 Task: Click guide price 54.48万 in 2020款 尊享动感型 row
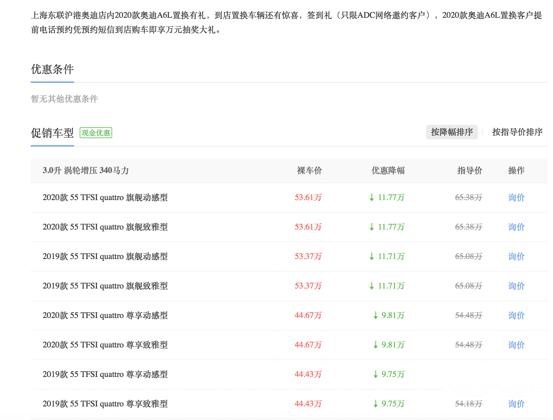468,315
